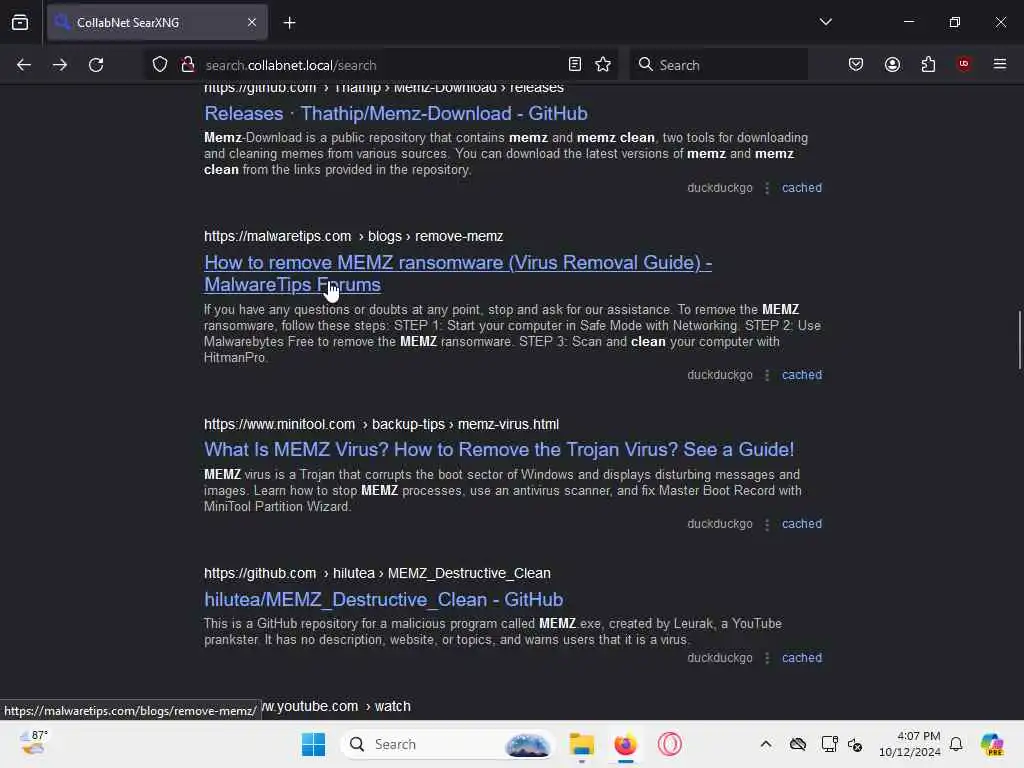Bookmark this page with star icon
The height and width of the screenshot is (768, 1024).
pos(603,65)
